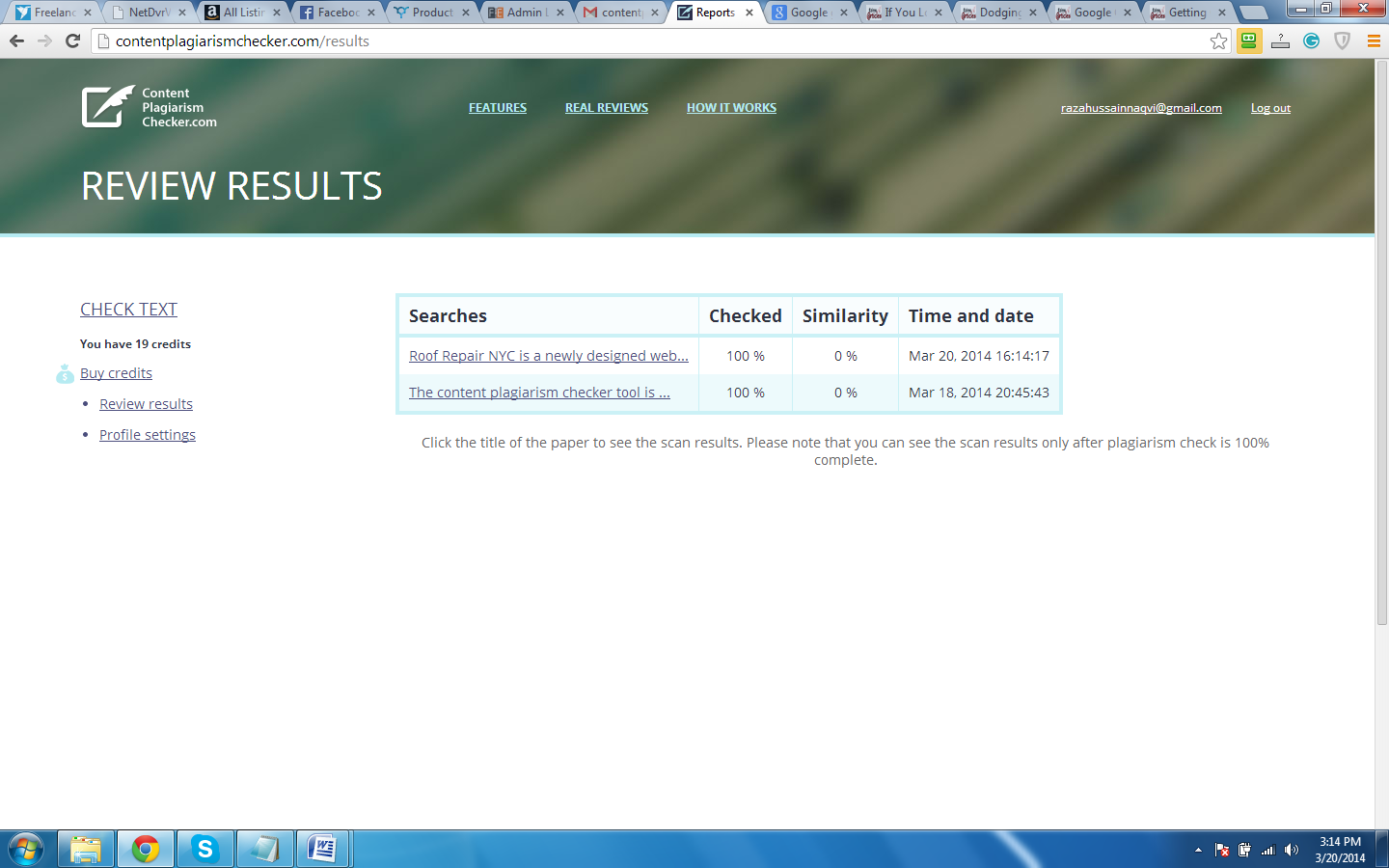The image size is (1389, 868).
Task: Open Skype from the taskbar
Action: point(204,849)
